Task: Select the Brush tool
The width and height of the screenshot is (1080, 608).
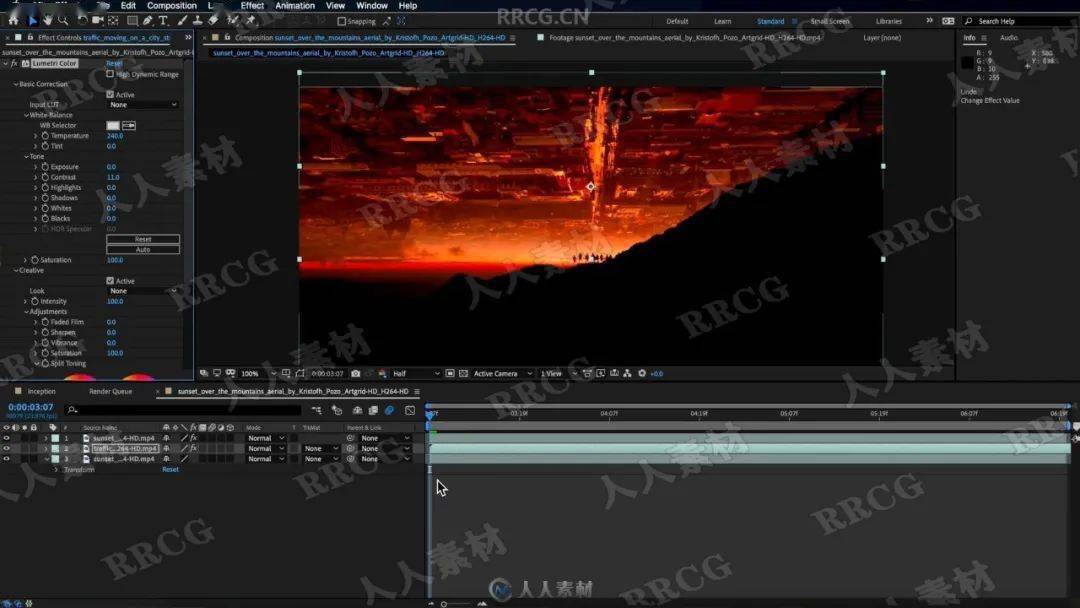Action: coord(182,21)
